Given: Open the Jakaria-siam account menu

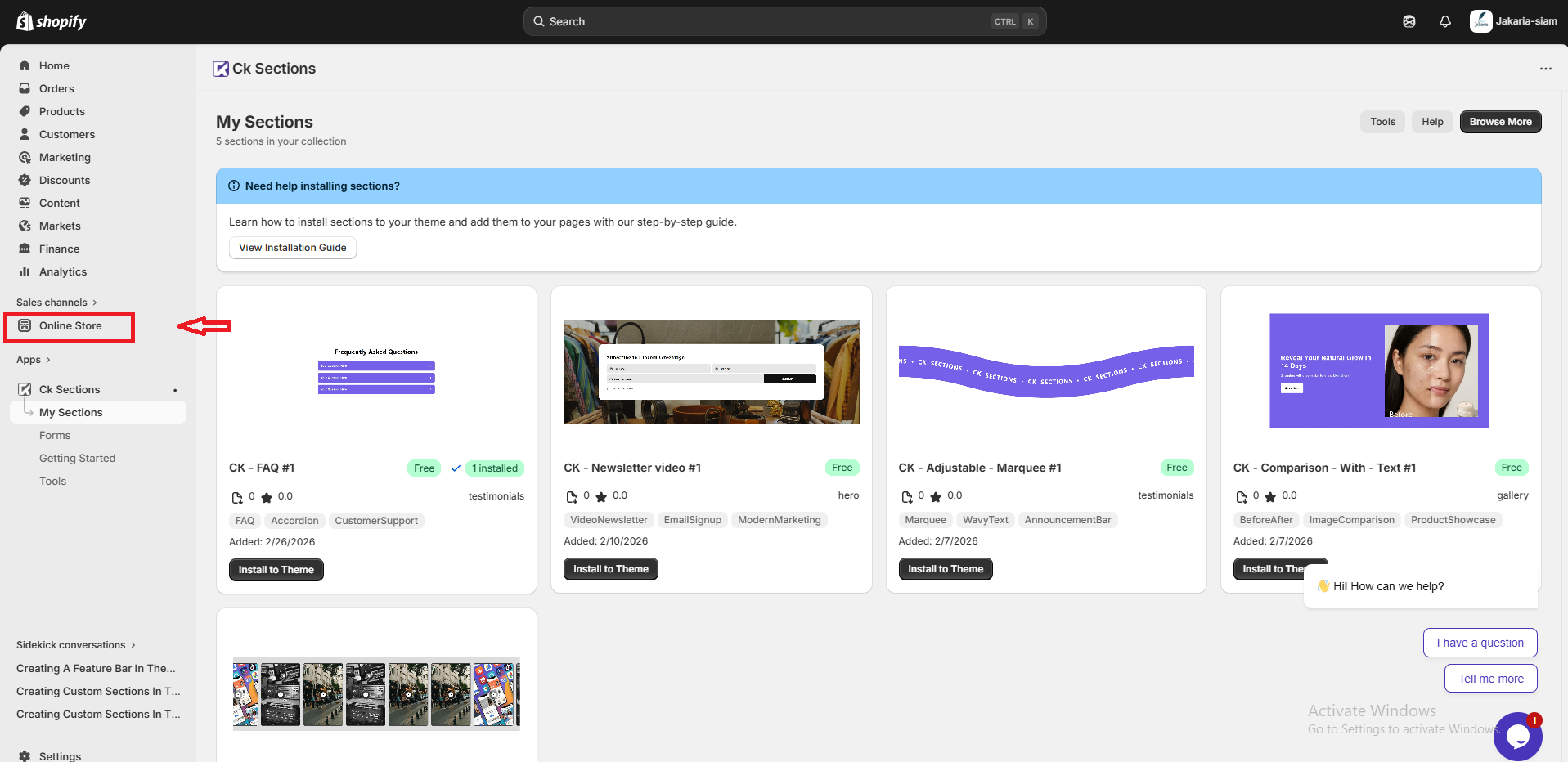Looking at the screenshot, I should 1513,21.
